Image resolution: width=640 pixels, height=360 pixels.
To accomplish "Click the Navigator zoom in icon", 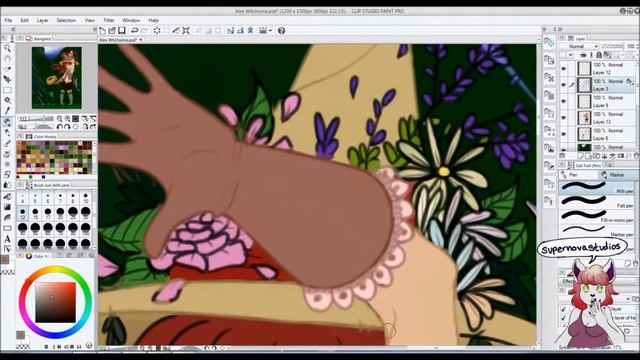I will tap(67, 119).
